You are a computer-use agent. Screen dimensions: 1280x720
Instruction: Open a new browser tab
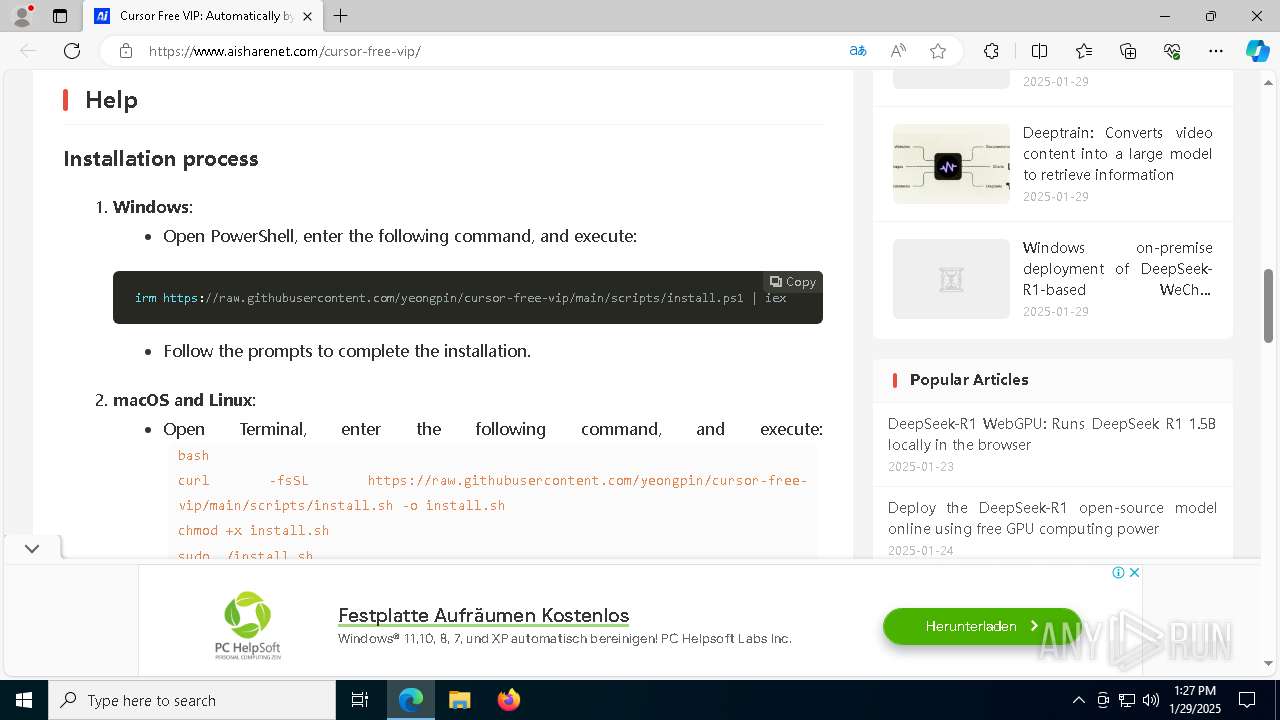(341, 16)
